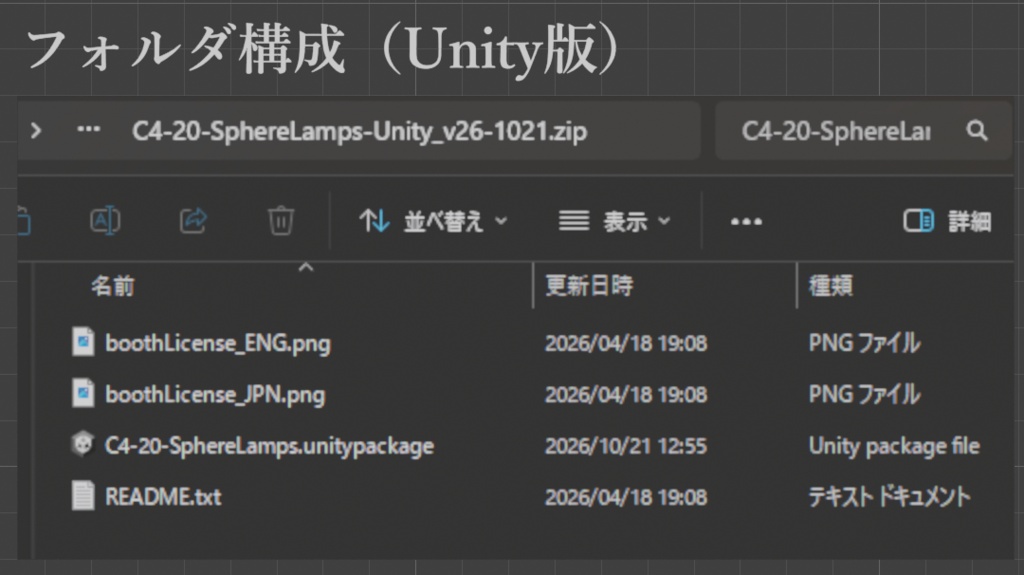
Task: Click date cell of boothLicense_ENG.png row
Action: point(626,344)
